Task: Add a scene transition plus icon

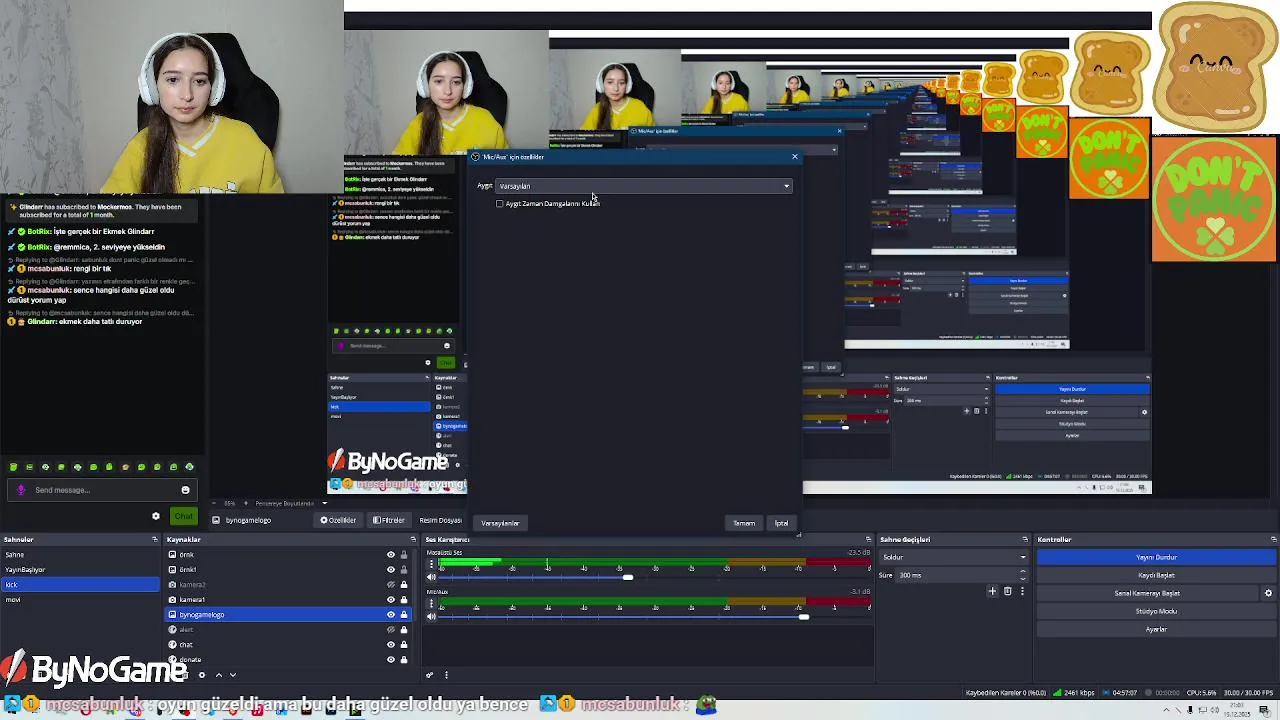Action: (992, 591)
